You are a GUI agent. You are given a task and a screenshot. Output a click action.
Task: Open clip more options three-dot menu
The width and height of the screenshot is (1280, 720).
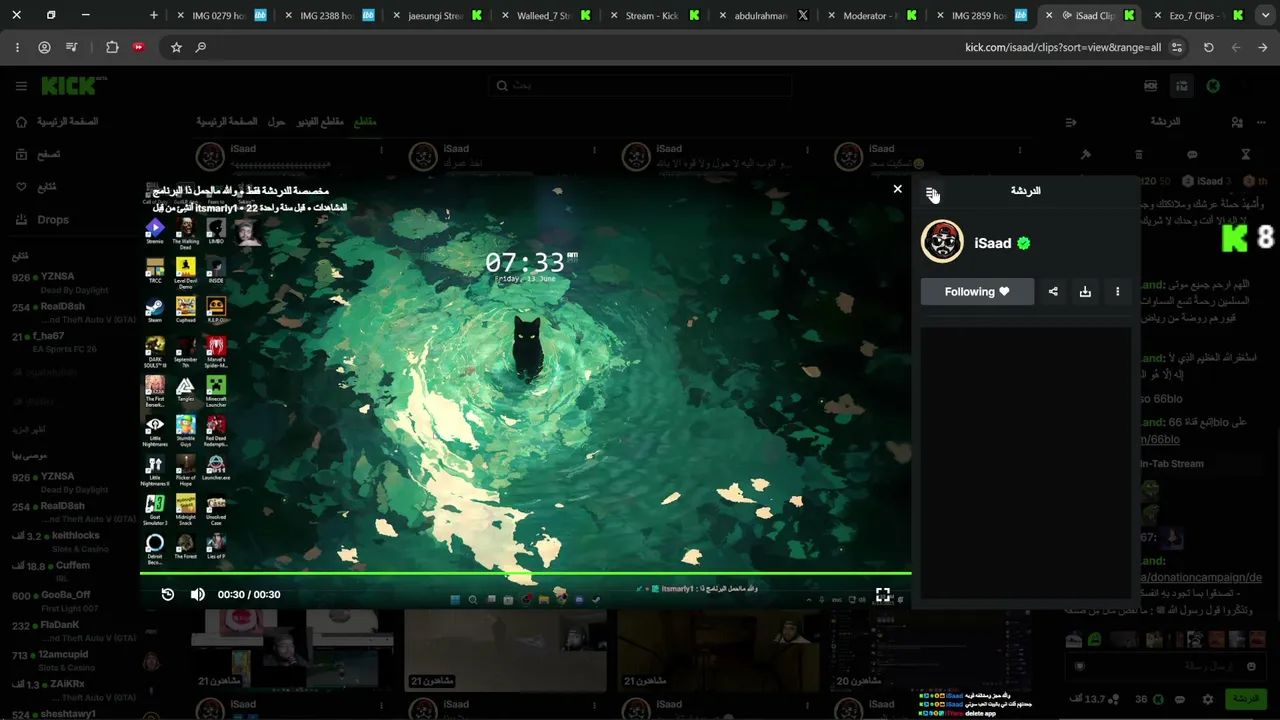[1117, 292]
